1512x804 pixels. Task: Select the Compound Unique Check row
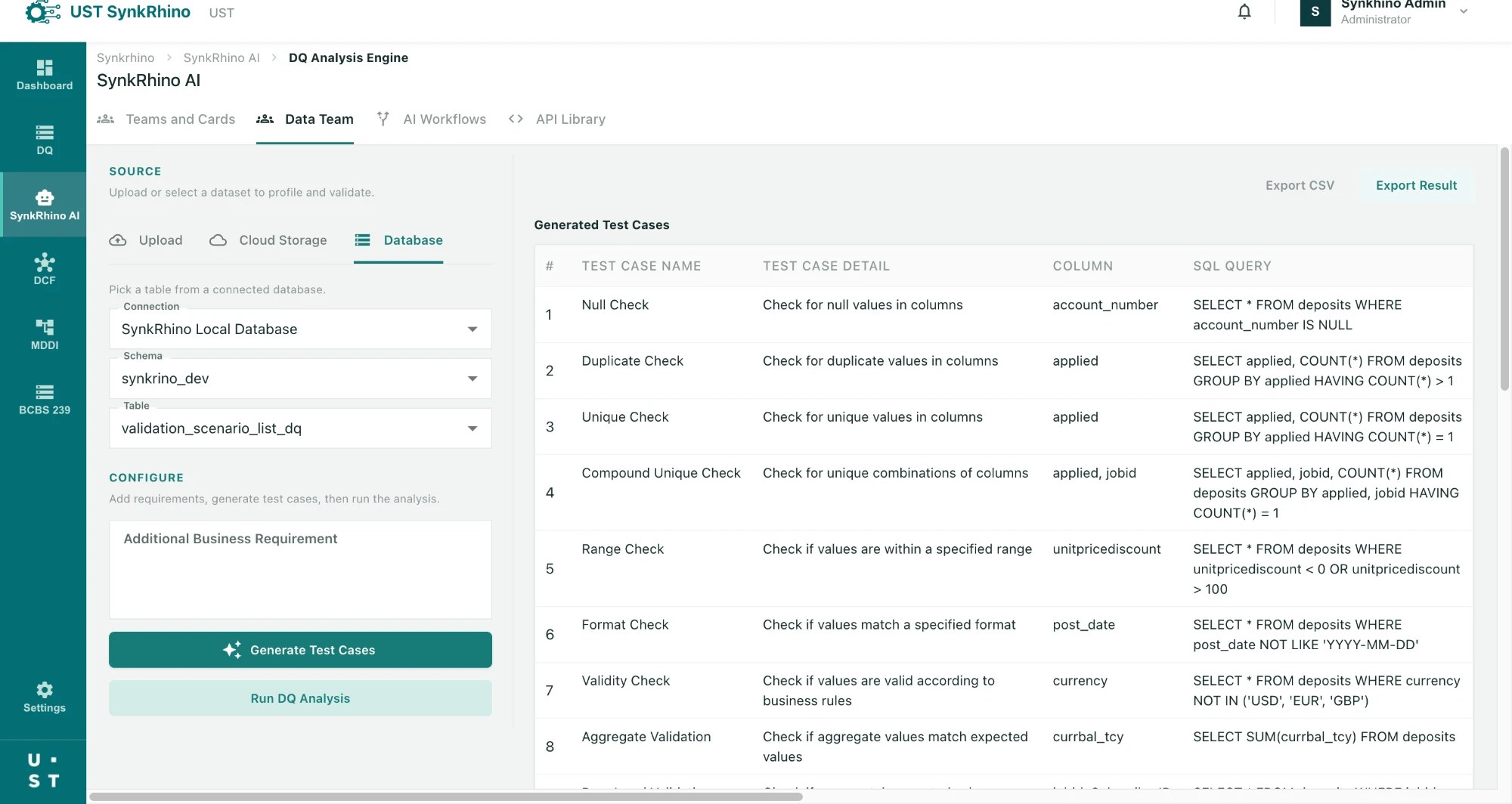click(x=1003, y=493)
